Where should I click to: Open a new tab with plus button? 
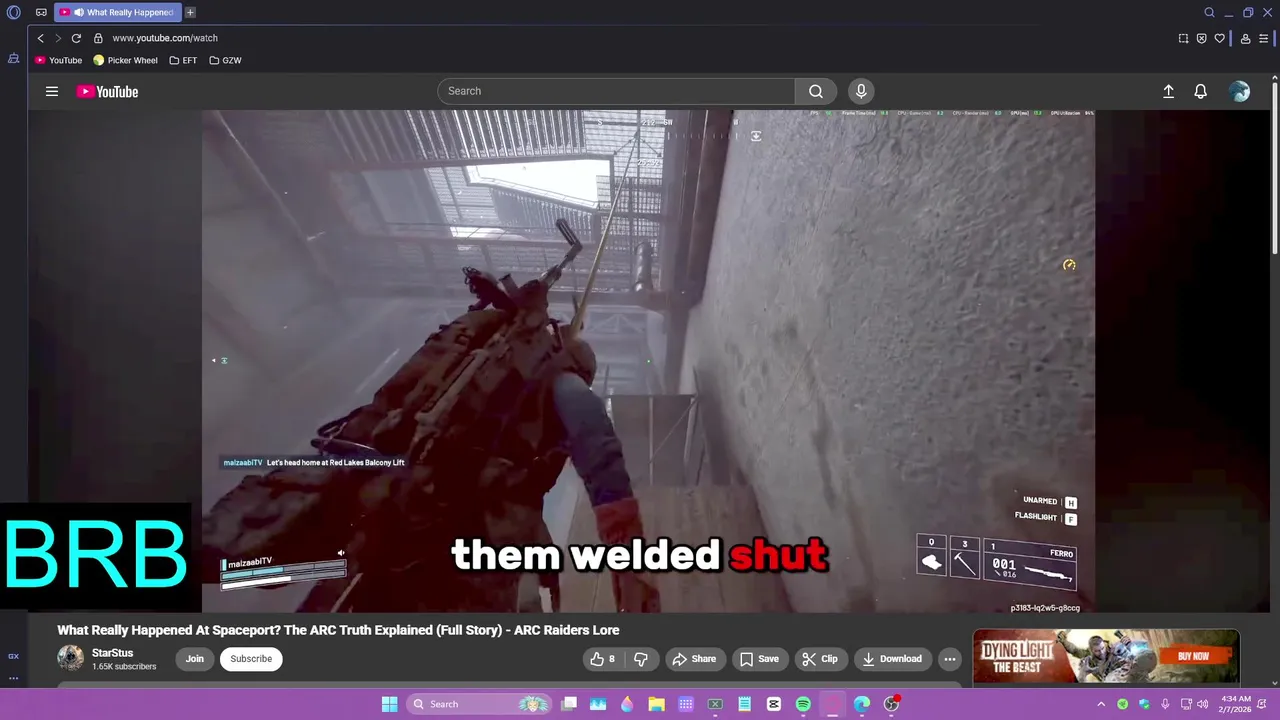coord(190,12)
